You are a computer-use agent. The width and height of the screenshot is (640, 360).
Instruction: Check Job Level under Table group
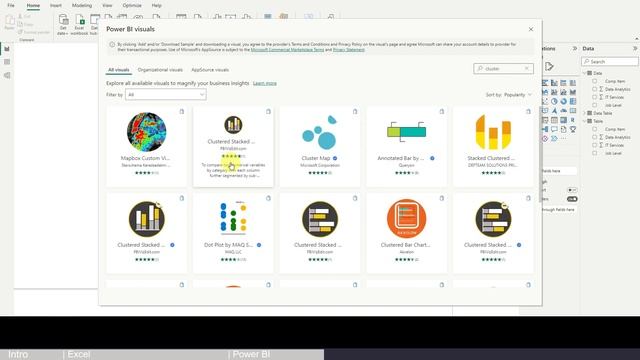click(x=595, y=153)
